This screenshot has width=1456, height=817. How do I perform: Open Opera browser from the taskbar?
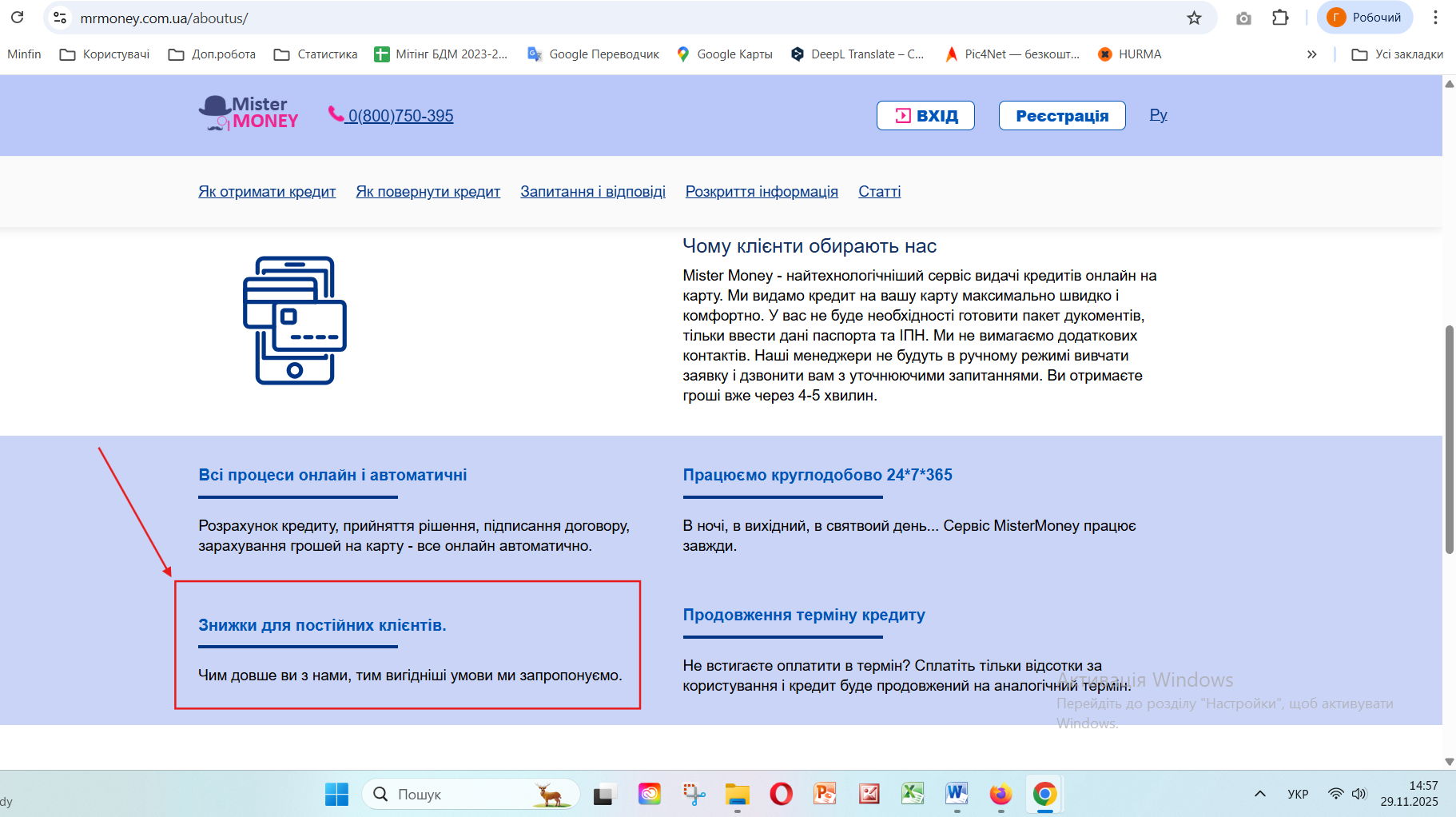pyautogui.click(x=781, y=794)
